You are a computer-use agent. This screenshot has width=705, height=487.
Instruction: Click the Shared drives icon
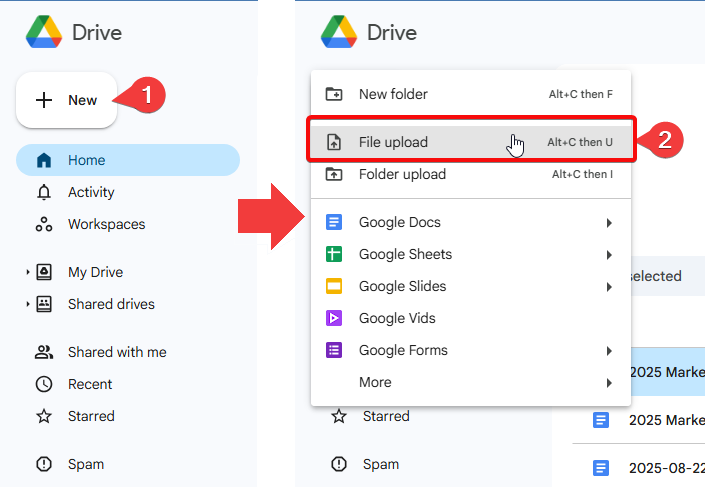coord(44,304)
